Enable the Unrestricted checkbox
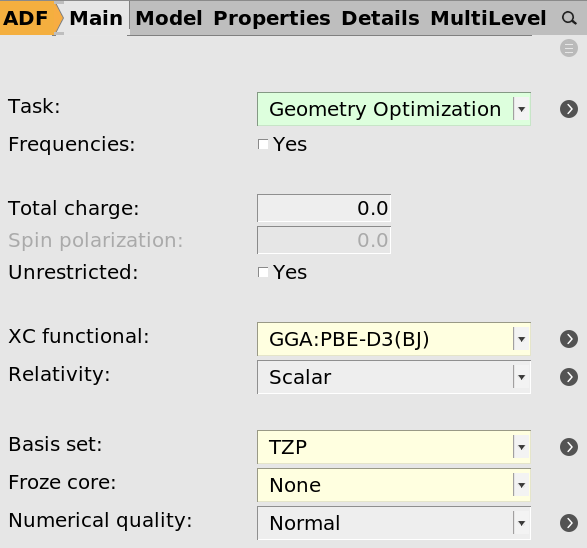The height and width of the screenshot is (548, 587). pyautogui.click(x=263, y=272)
